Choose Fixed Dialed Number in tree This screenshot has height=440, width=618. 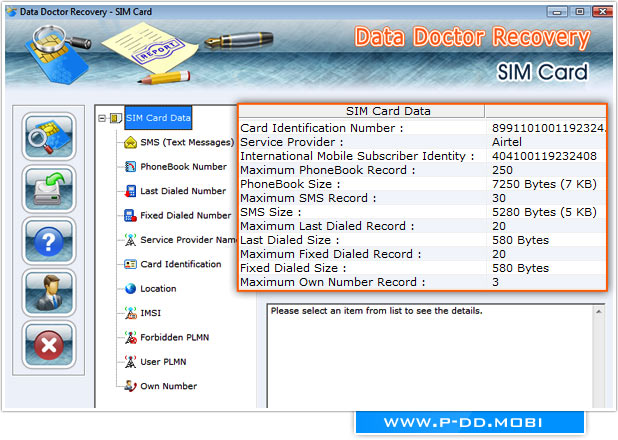coord(186,215)
